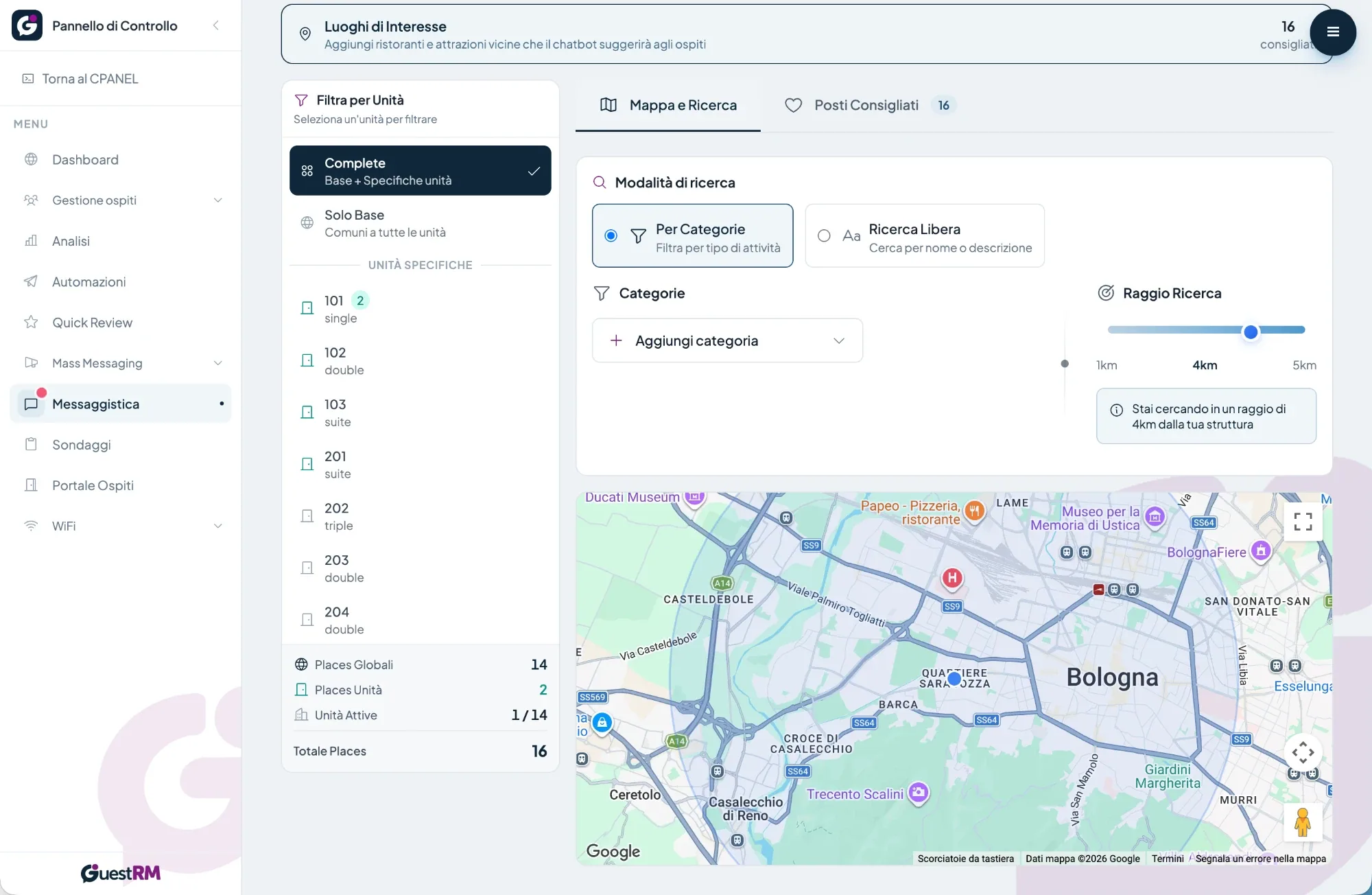This screenshot has width=1372, height=895.
Task: Open the map Termini link
Action: click(x=1168, y=859)
